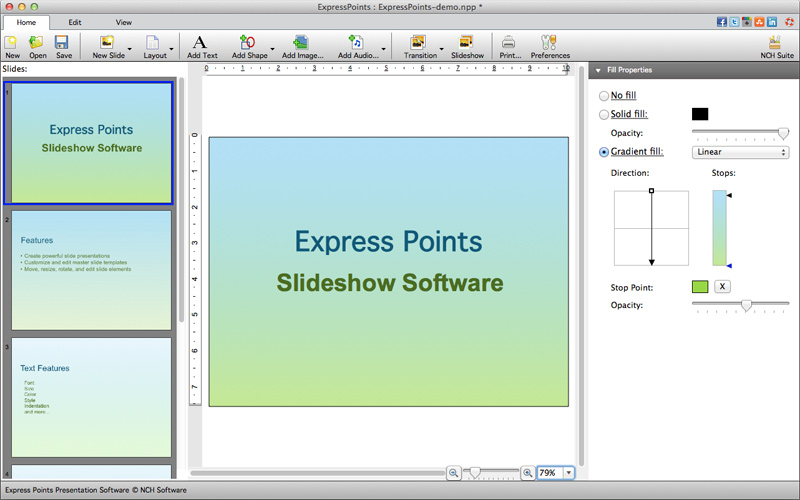800x500 pixels.
Task: Click the zoom slider handle
Action: pos(474,473)
